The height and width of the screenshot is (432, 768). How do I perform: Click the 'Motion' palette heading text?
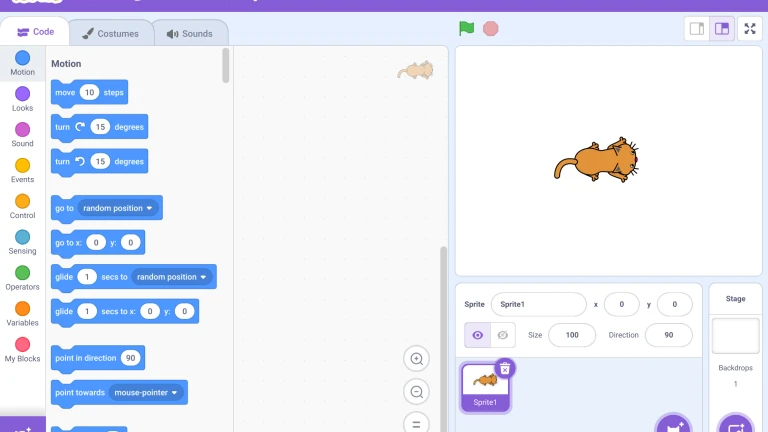coord(66,64)
